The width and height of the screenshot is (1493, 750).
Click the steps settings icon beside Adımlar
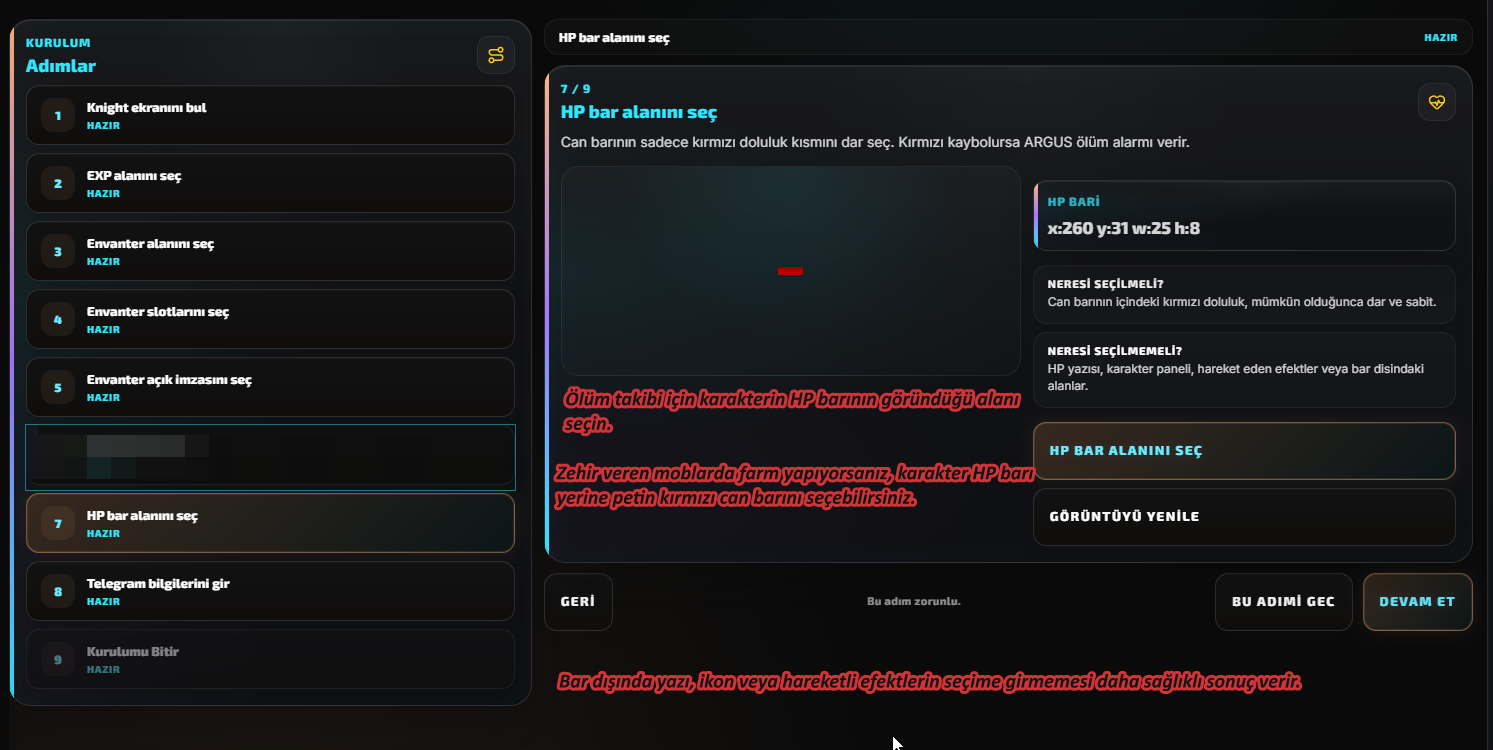(496, 55)
